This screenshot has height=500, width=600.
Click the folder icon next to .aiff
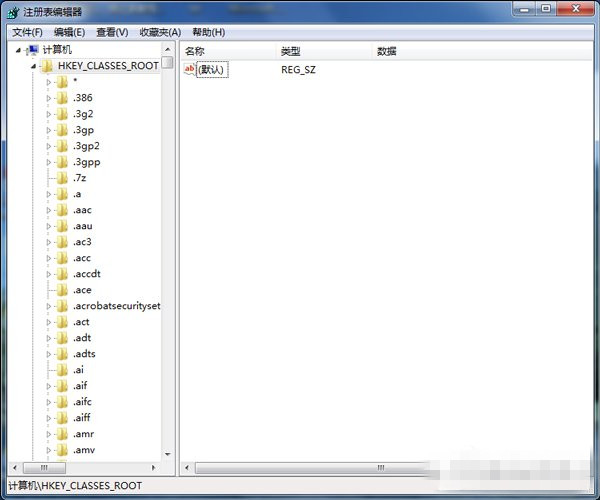click(62, 418)
